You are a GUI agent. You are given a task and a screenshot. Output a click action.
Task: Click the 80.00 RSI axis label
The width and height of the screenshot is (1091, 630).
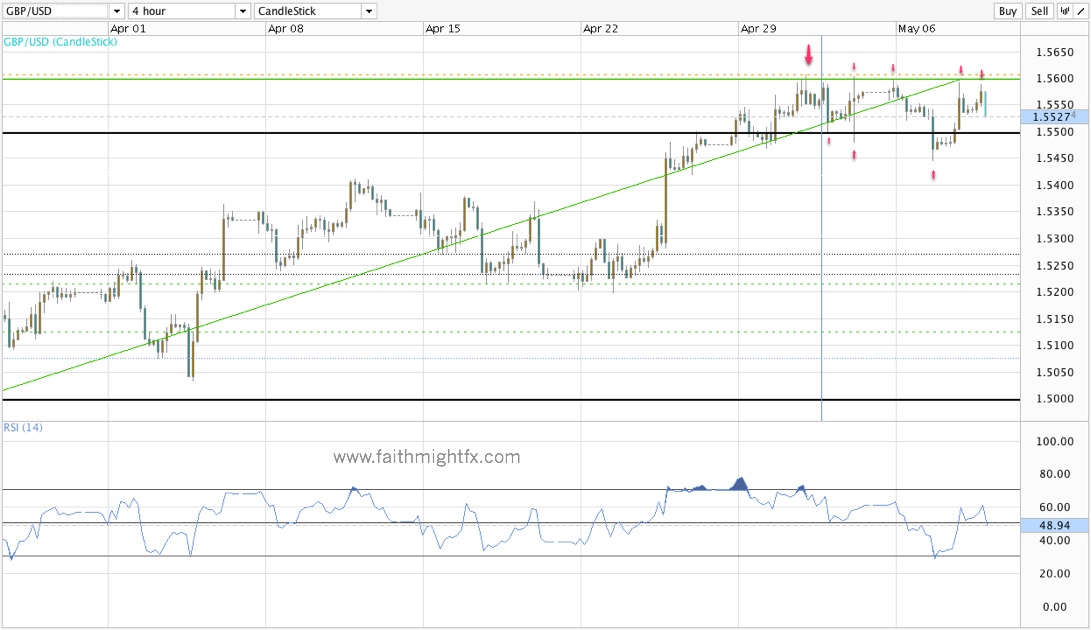[1055, 474]
